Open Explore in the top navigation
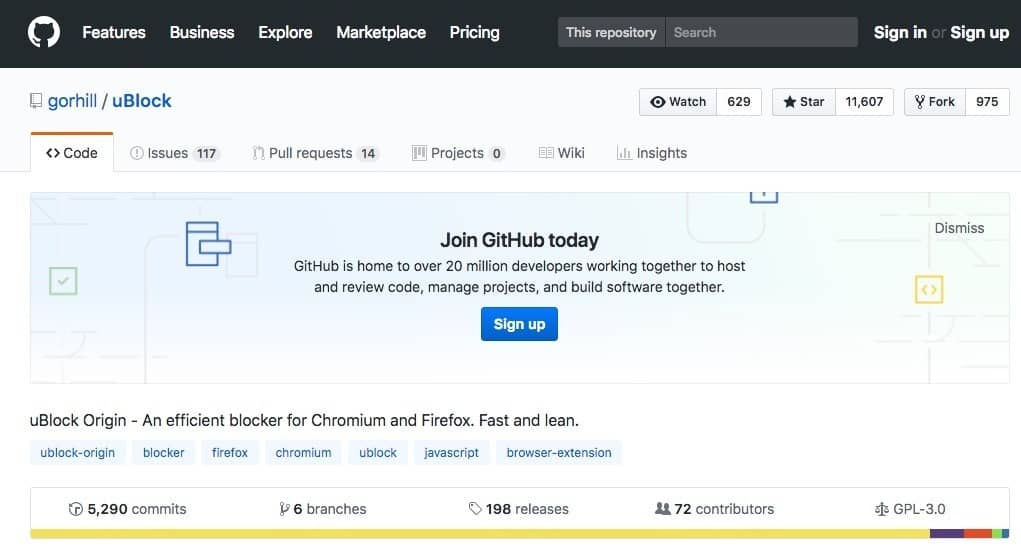 tap(285, 33)
